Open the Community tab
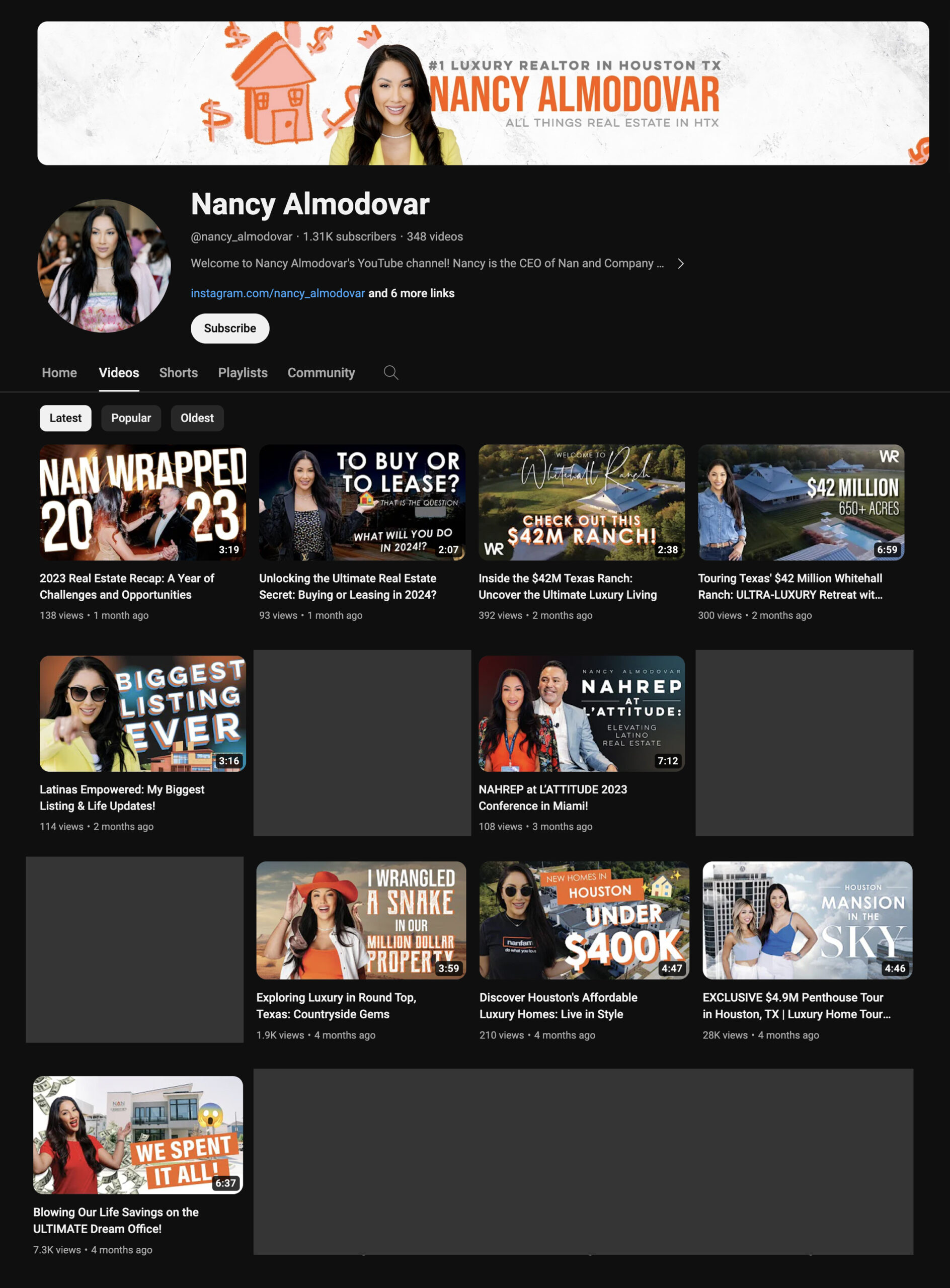 click(322, 373)
